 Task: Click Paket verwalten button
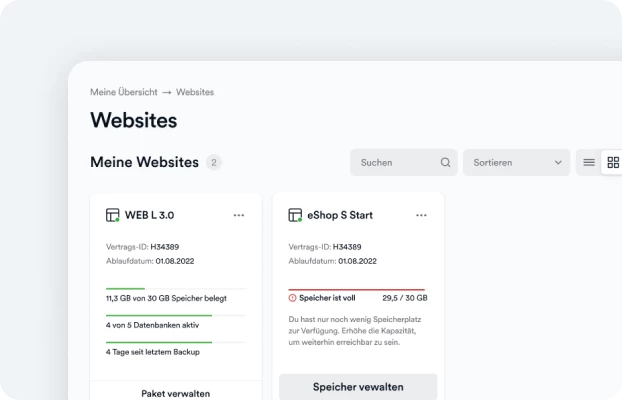176,393
